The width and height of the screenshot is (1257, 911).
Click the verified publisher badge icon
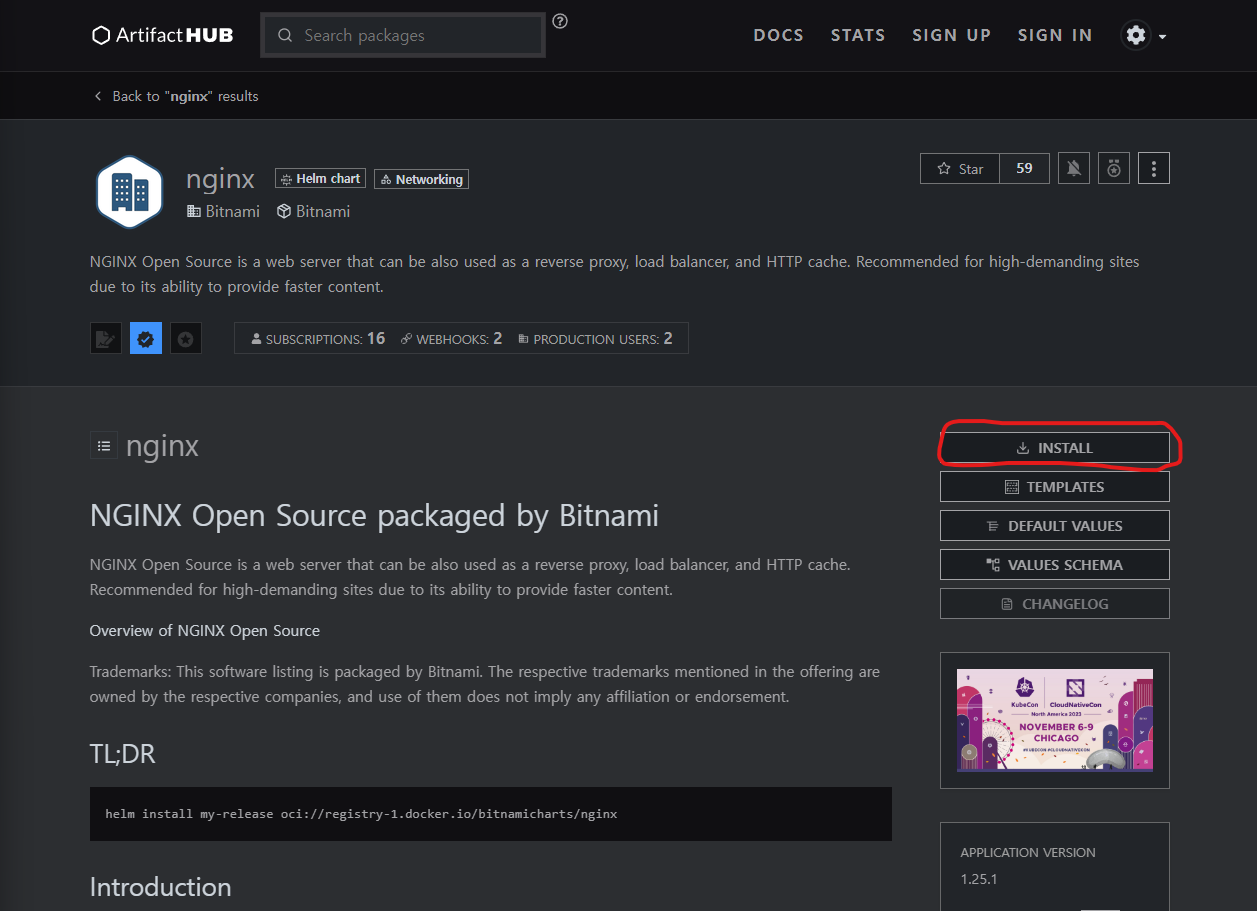pyautogui.click(x=146, y=338)
